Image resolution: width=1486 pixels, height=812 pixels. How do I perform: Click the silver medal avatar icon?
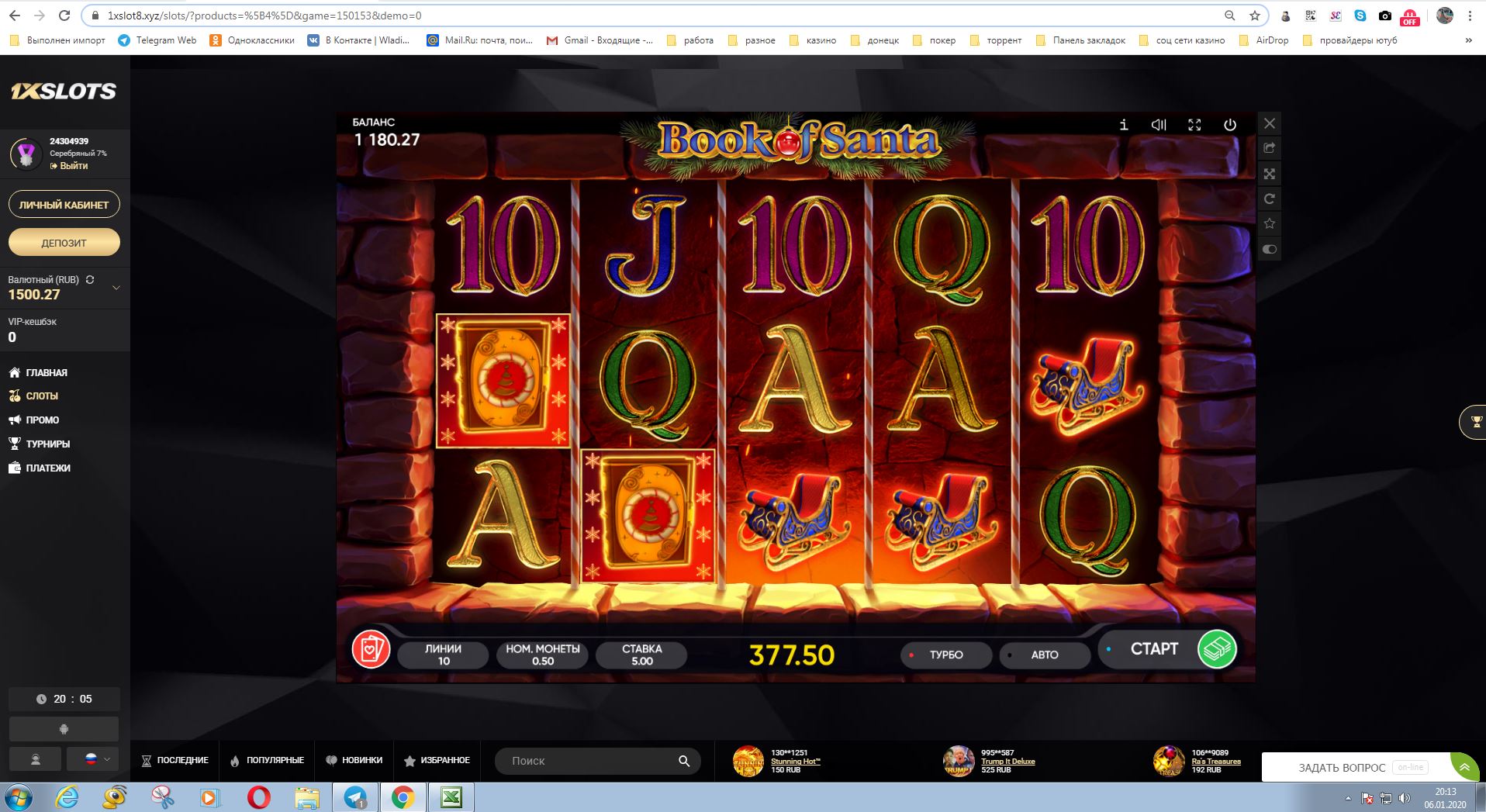pos(26,154)
